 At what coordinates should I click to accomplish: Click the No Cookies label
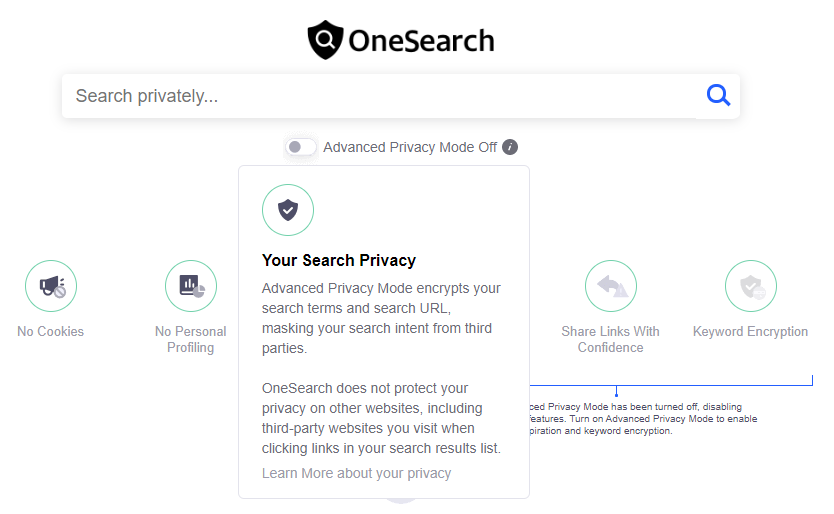[x=51, y=331]
